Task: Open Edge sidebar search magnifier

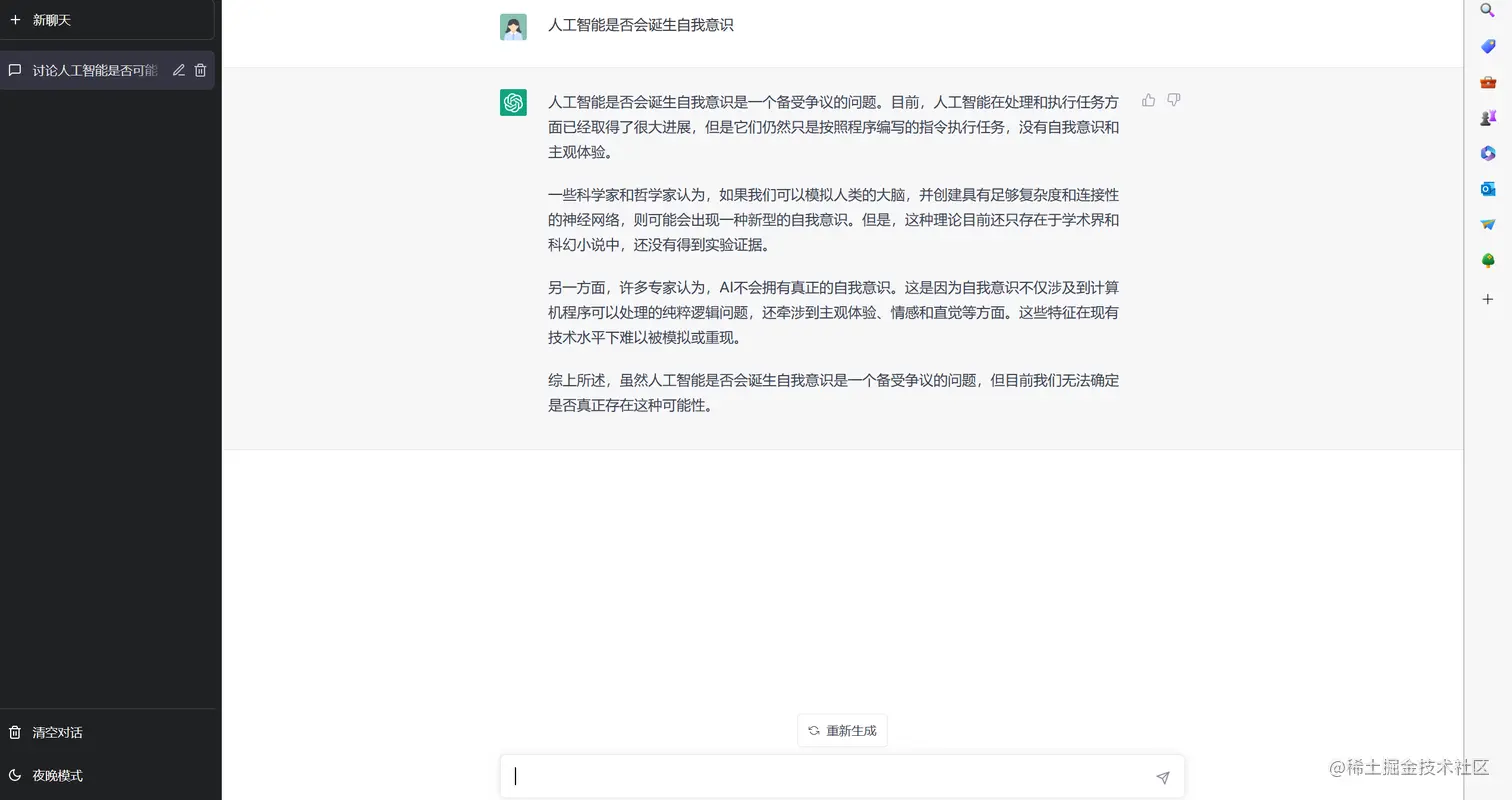Action: point(1488,10)
